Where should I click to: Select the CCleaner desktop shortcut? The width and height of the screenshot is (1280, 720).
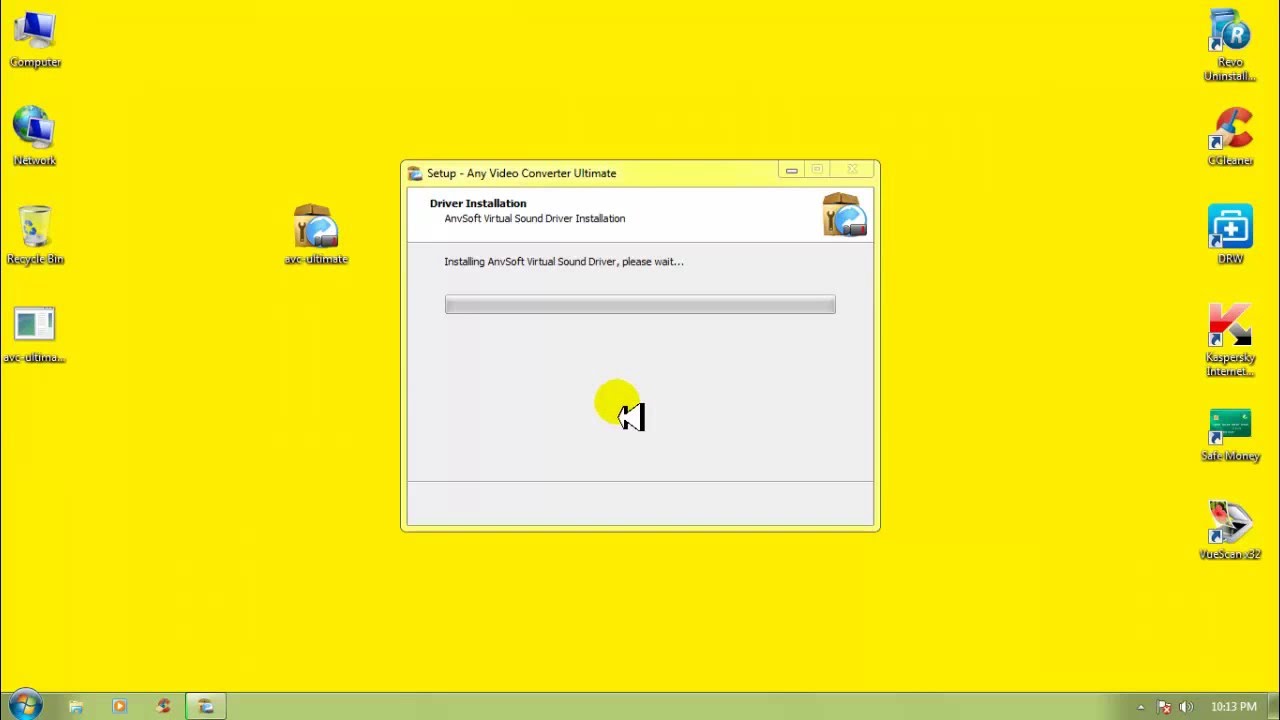pyautogui.click(x=1230, y=137)
